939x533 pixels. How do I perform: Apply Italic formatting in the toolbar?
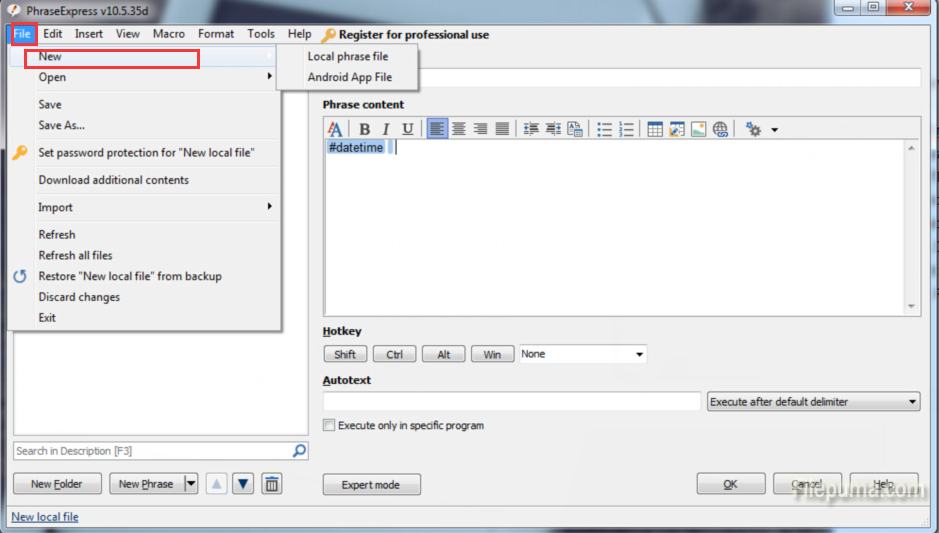tap(386, 129)
